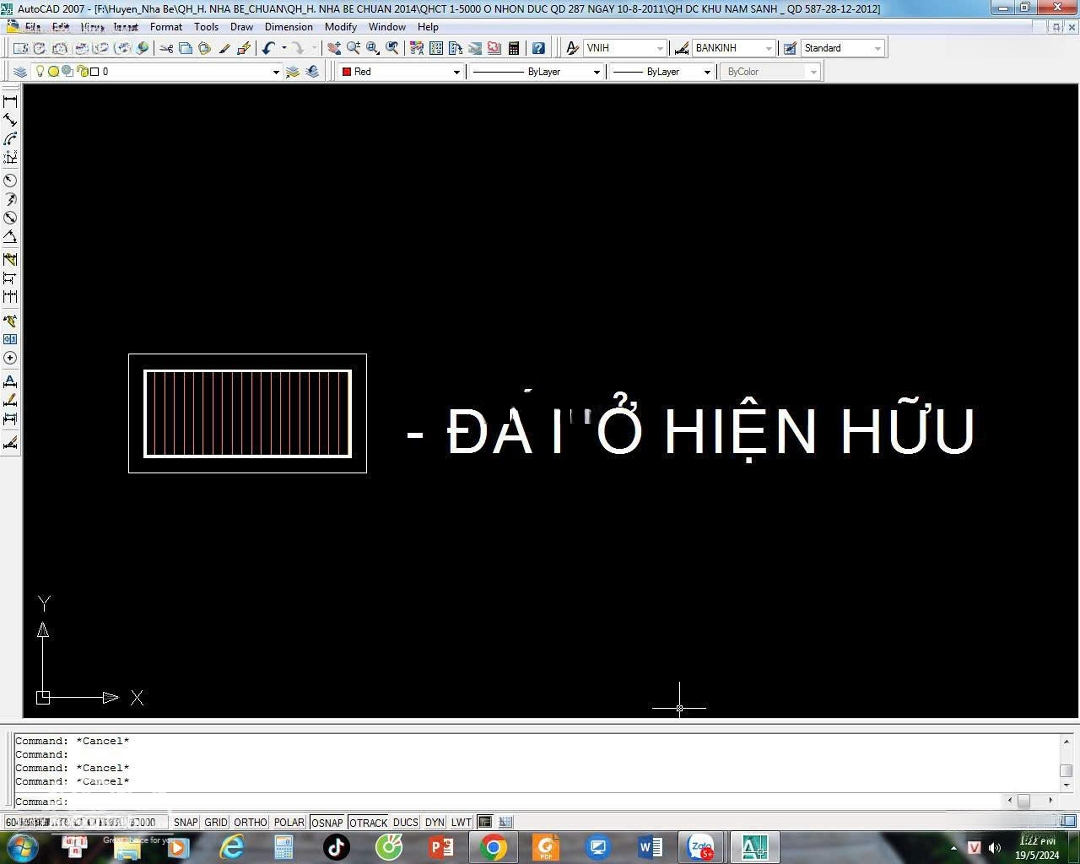Click the Undo arrow icon
Screen dimensions: 1080x864
[268, 48]
